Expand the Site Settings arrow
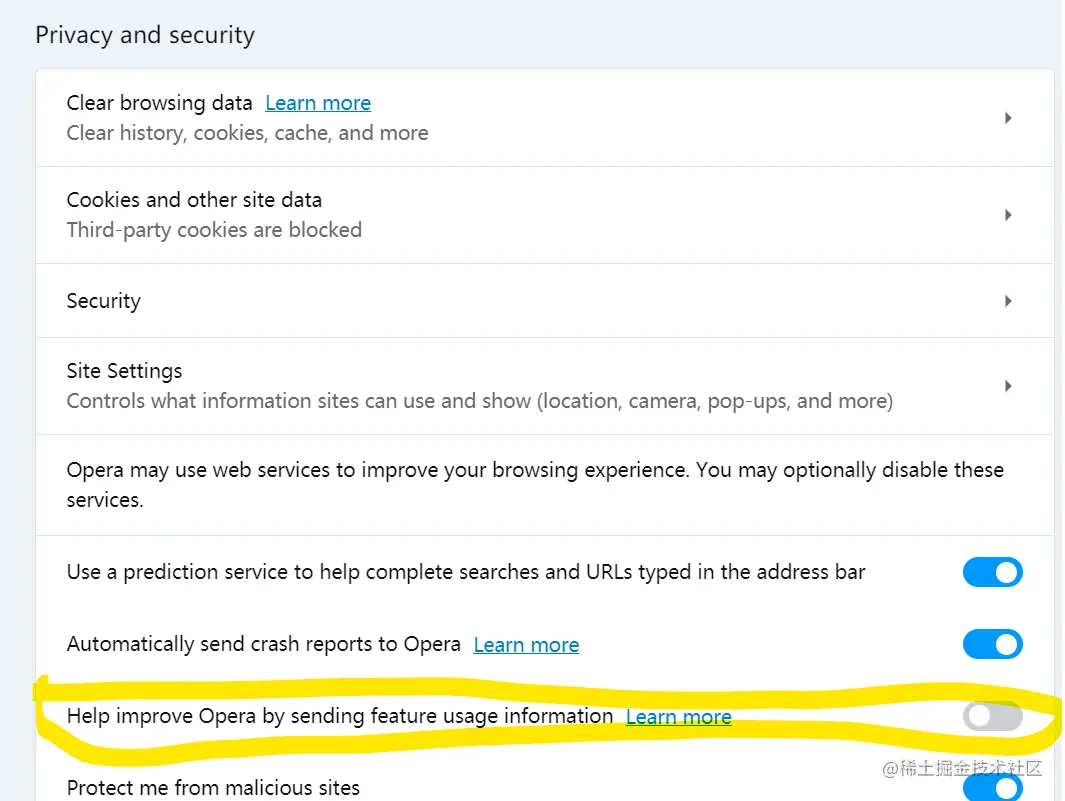The image size is (1065, 801). coord(1008,386)
